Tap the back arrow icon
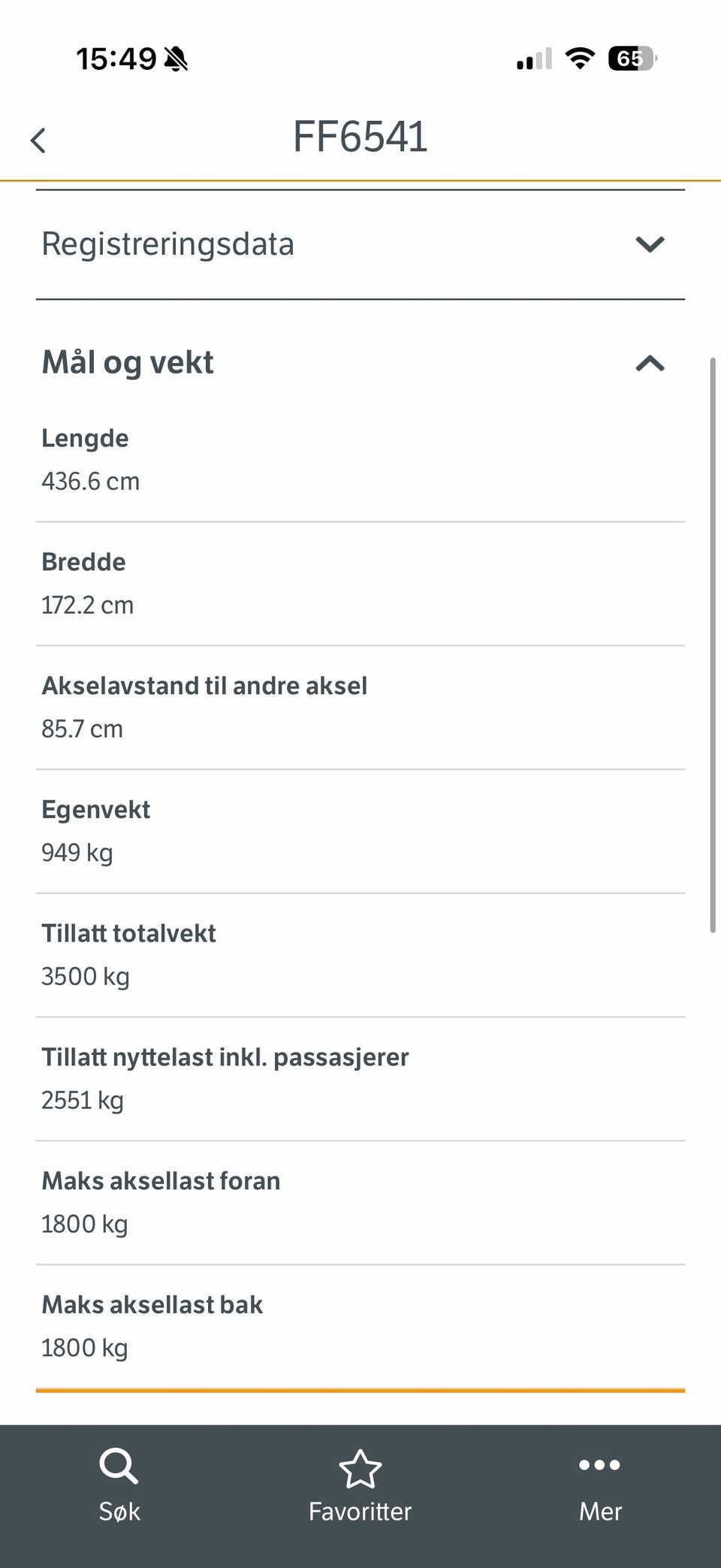 (38, 140)
